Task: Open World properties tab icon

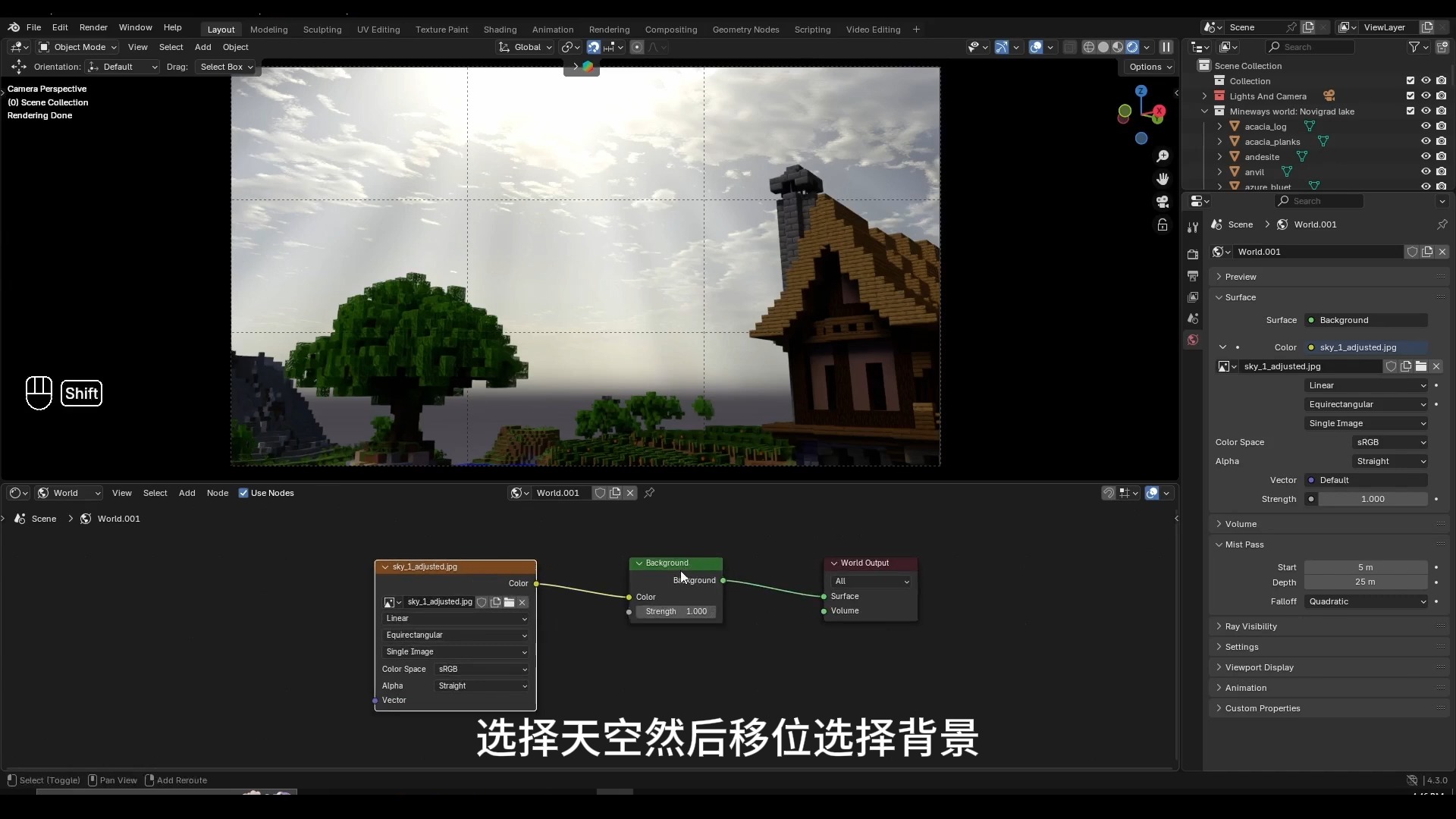Action: click(x=1193, y=340)
